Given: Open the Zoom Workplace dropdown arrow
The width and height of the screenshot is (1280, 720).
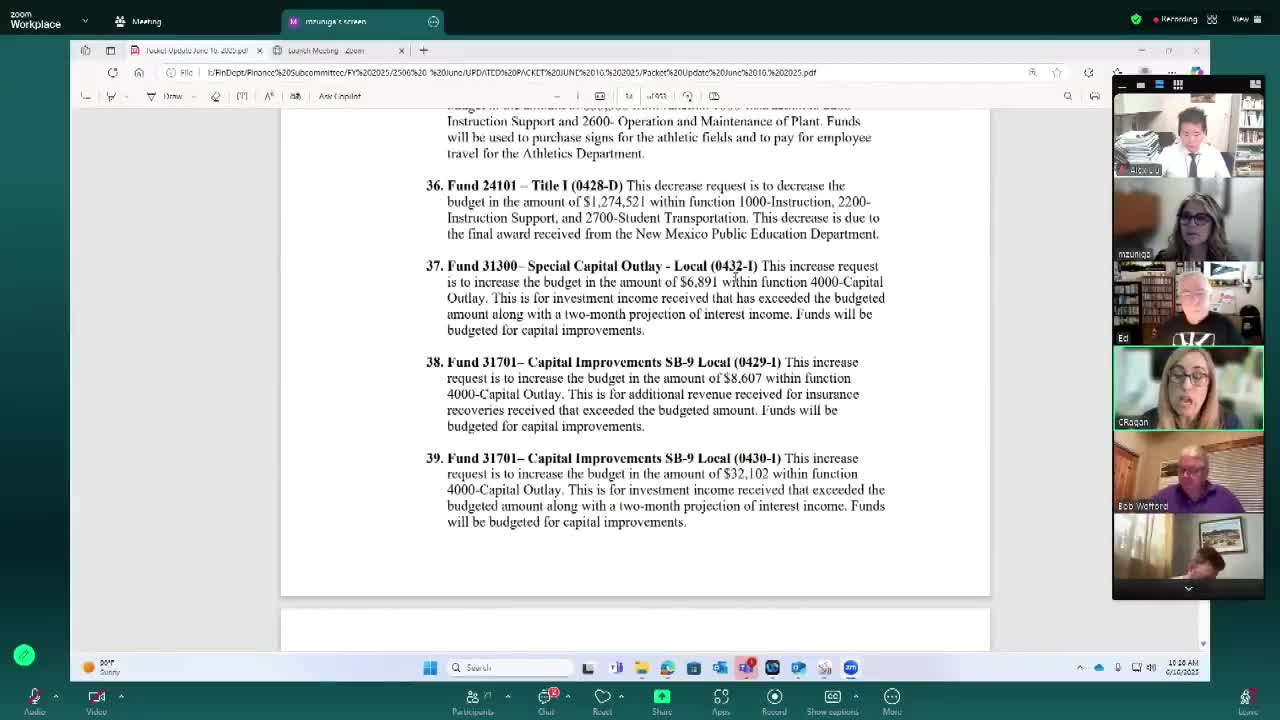Looking at the screenshot, I should [x=84, y=21].
